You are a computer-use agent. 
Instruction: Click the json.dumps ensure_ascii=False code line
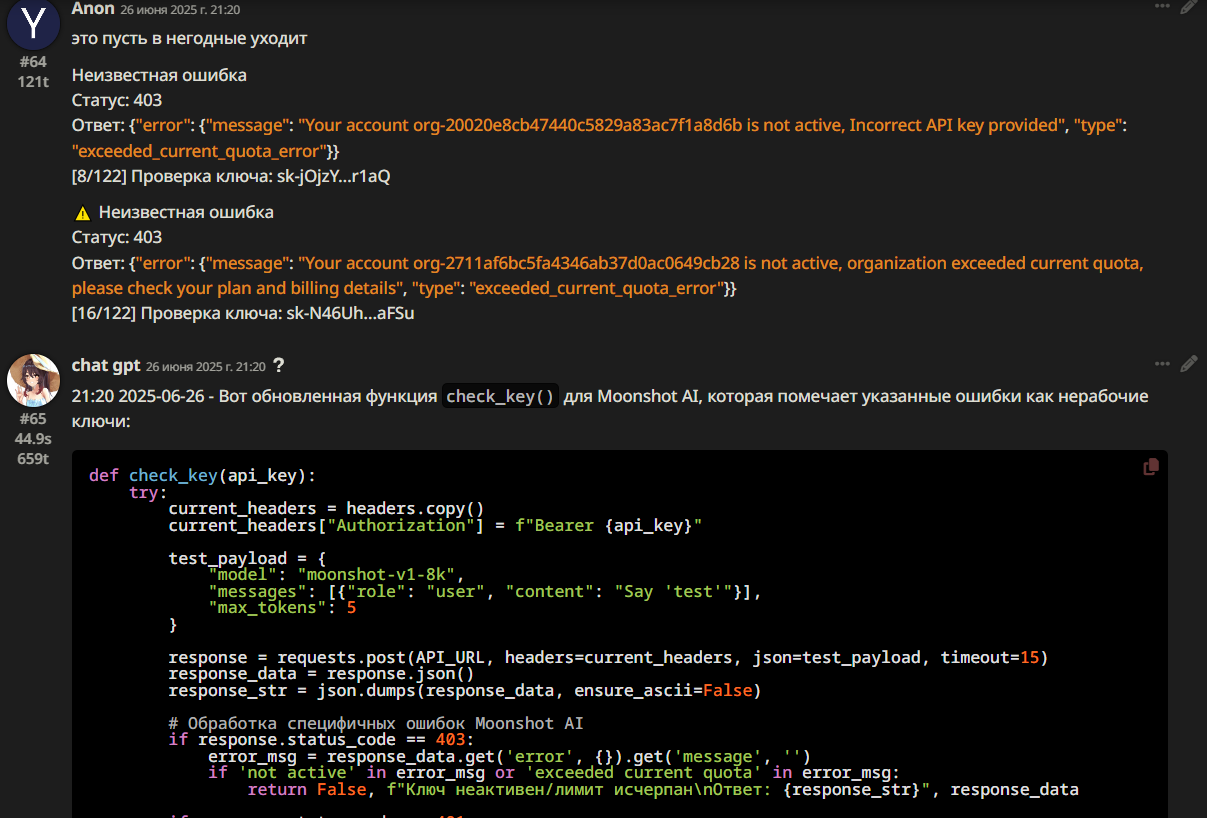point(465,690)
